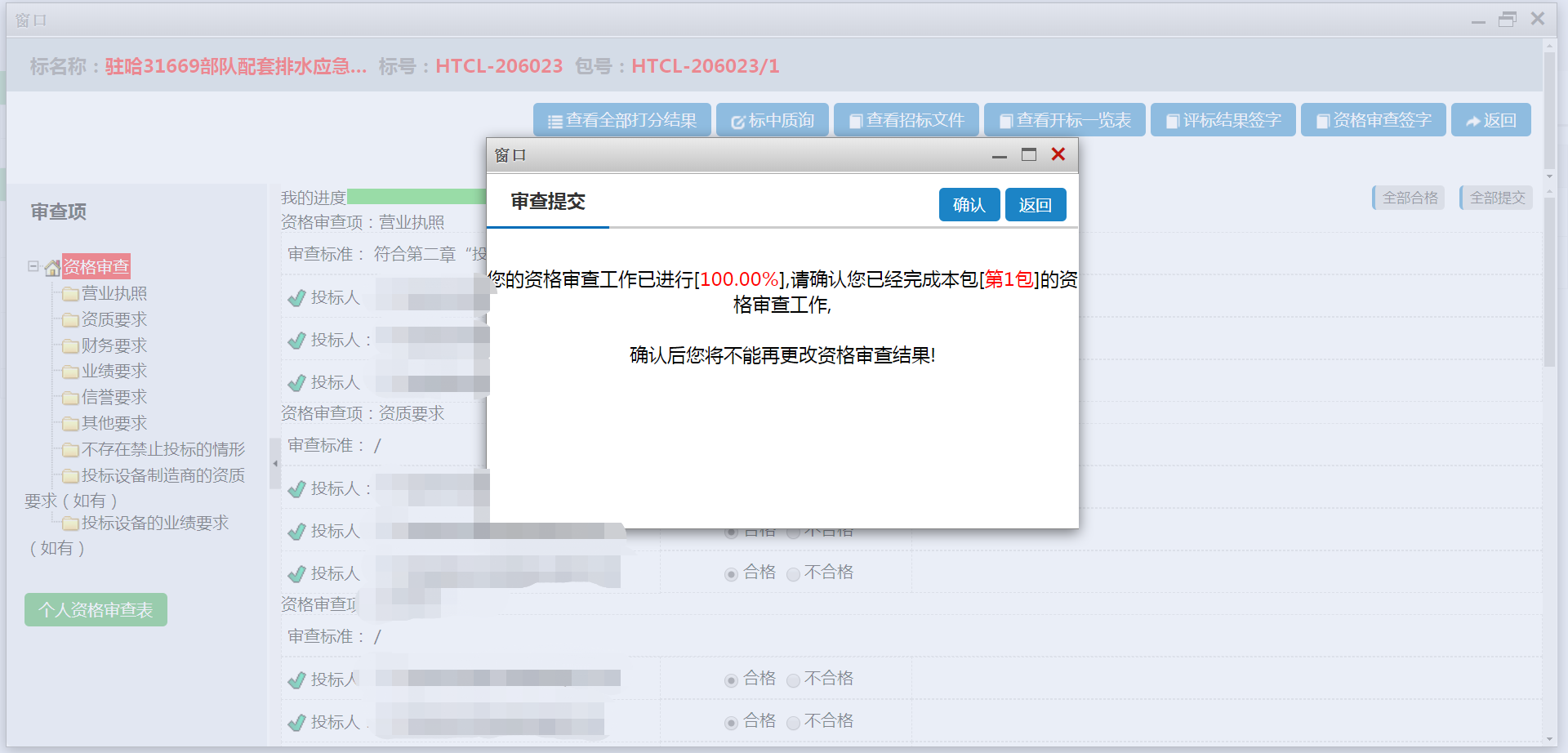Click the 标中质询 toolbar button
The width and height of the screenshot is (1568, 753).
772,120
